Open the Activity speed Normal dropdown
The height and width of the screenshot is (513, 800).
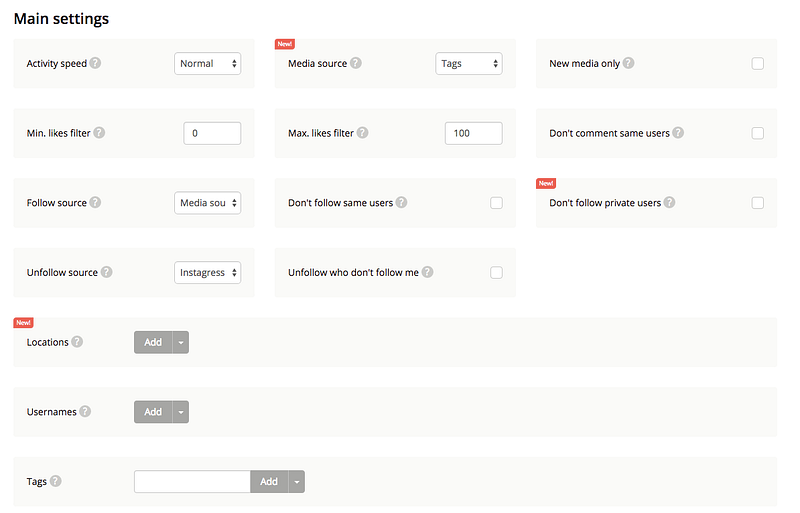[208, 64]
